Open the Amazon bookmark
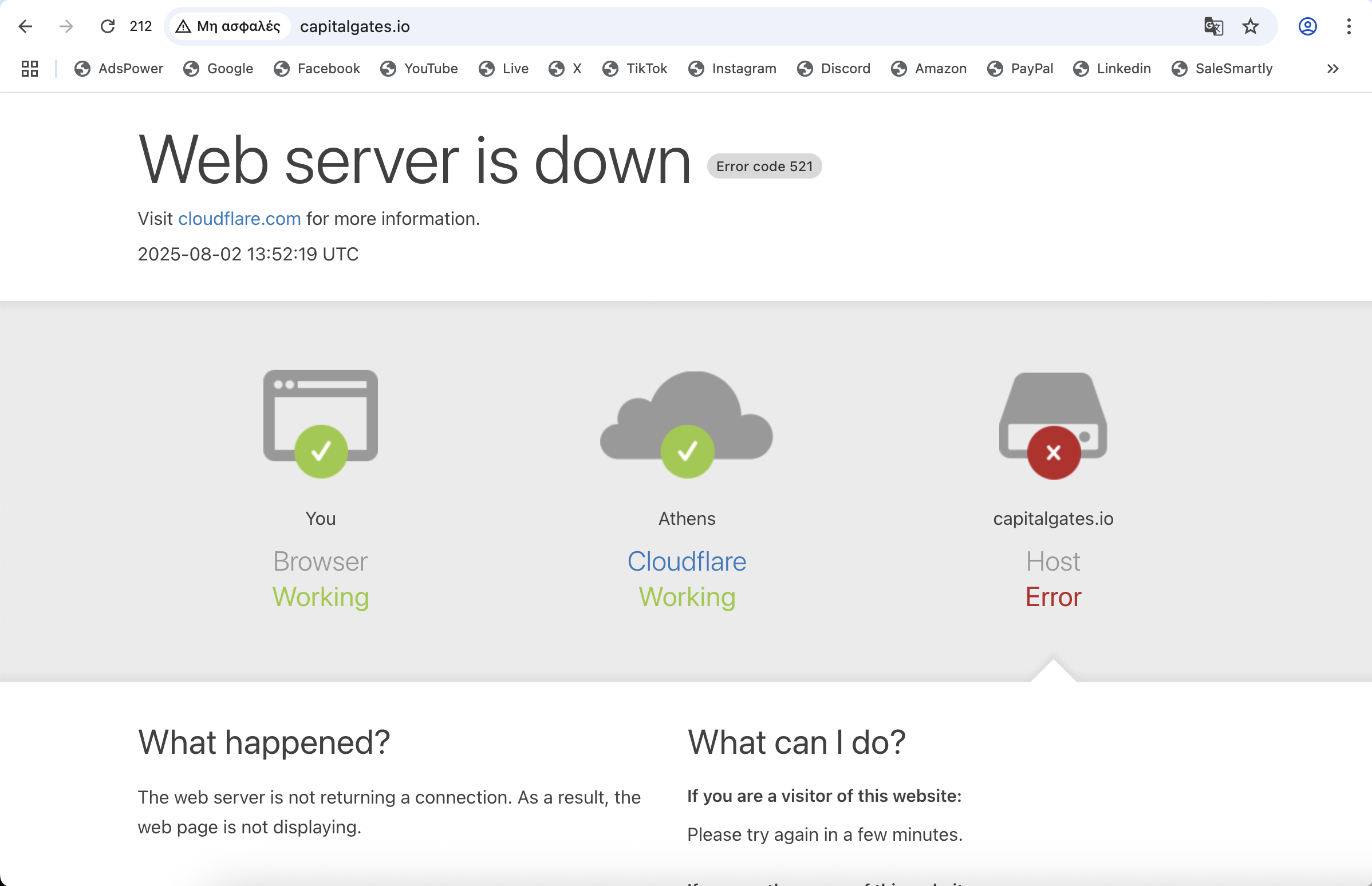The width and height of the screenshot is (1372, 886). point(929,69)
